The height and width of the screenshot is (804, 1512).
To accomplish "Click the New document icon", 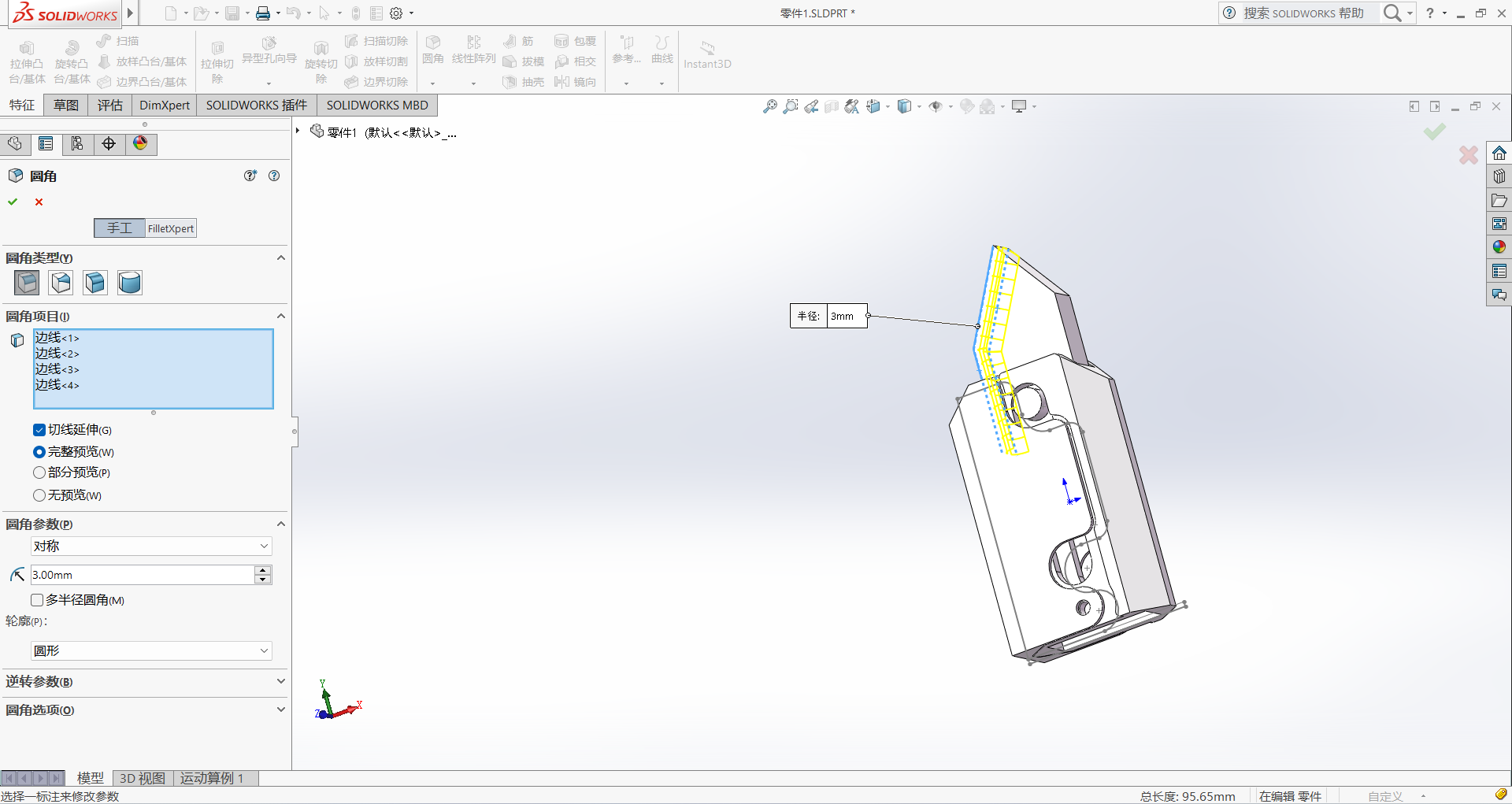I will click(x=170, y=13).
